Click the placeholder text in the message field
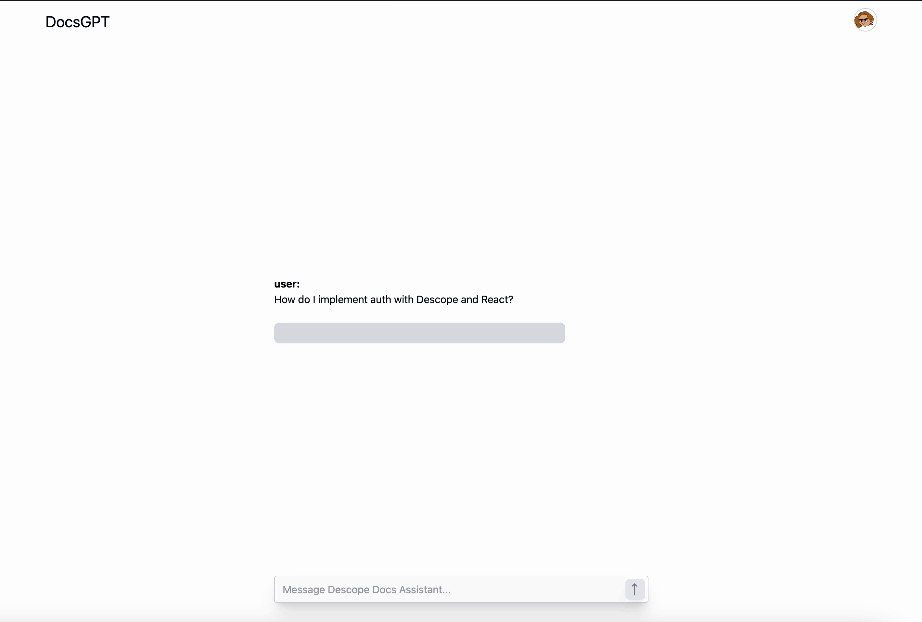This screenshot has height=622, width=922. [x=366, y=590]
